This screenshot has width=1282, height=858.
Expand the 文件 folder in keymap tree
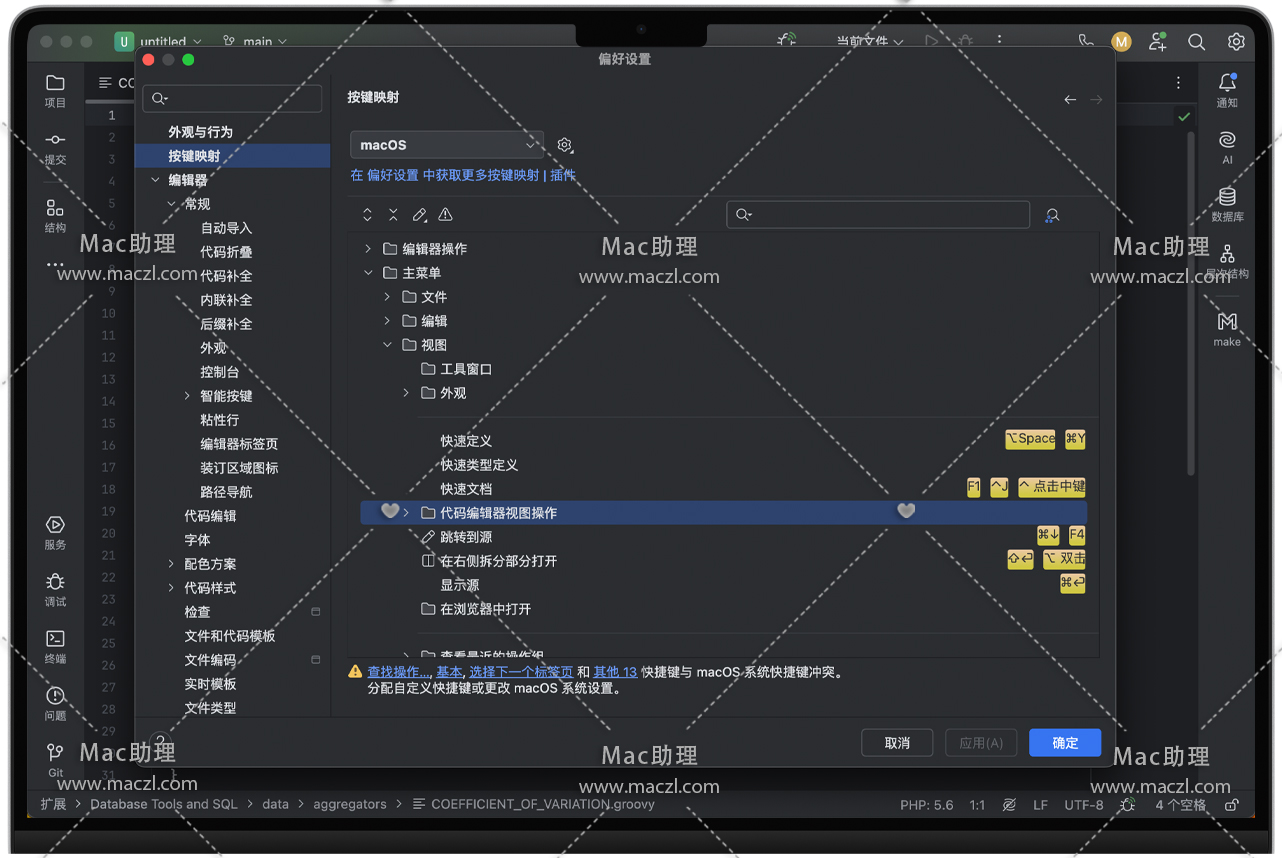[x=387, y=297]
